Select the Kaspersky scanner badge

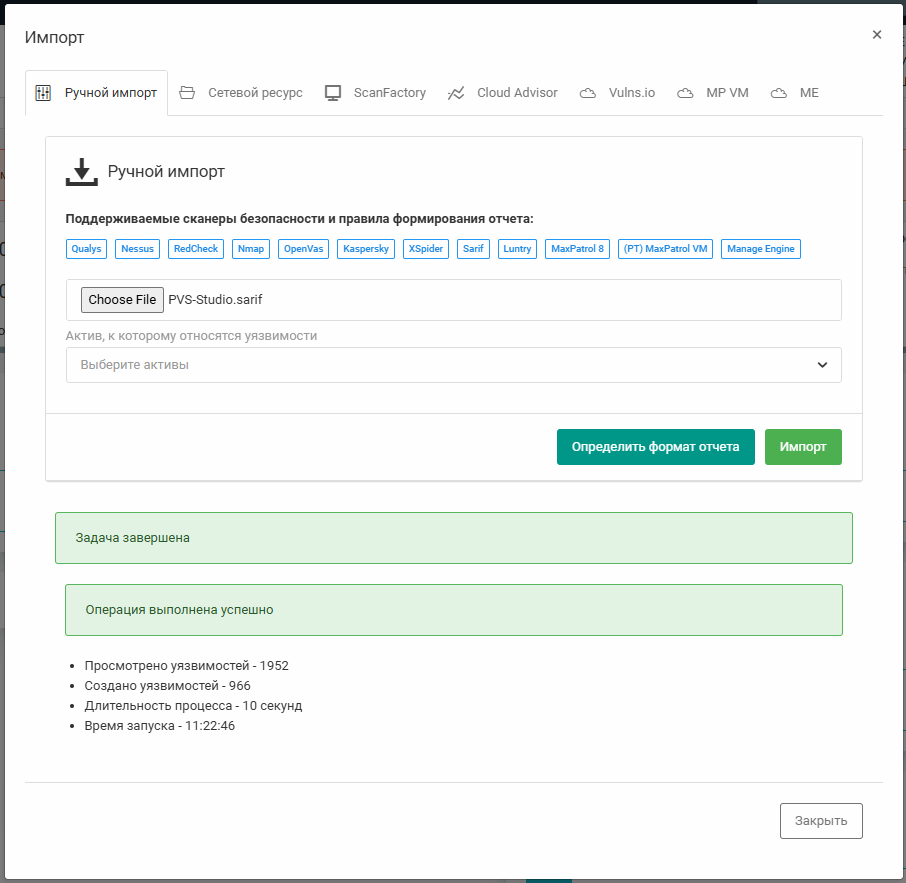pyautogui.click(x=365, y=248)
